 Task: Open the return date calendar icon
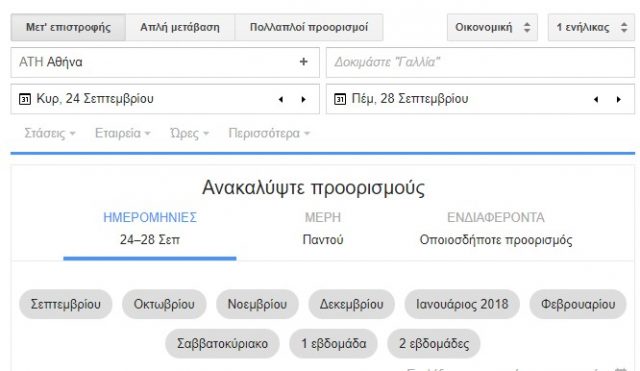pos(340,99)
